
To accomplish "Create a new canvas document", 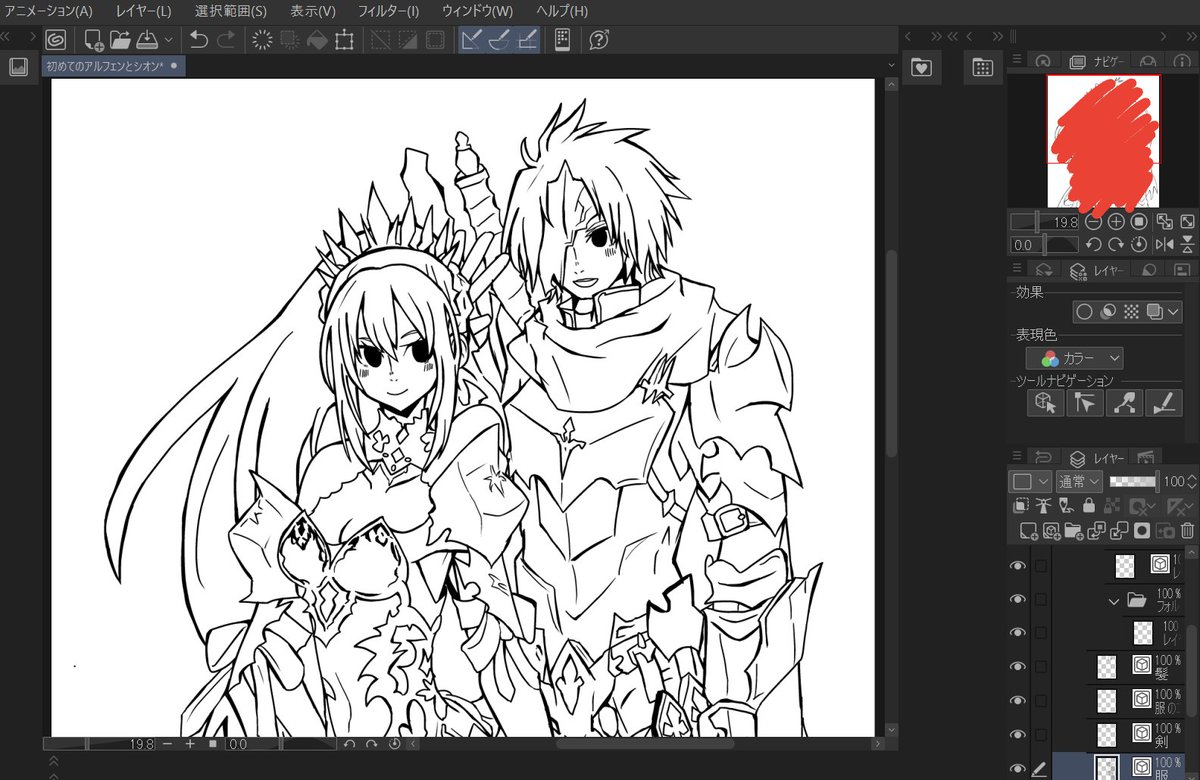I will (x=93, y=40).
